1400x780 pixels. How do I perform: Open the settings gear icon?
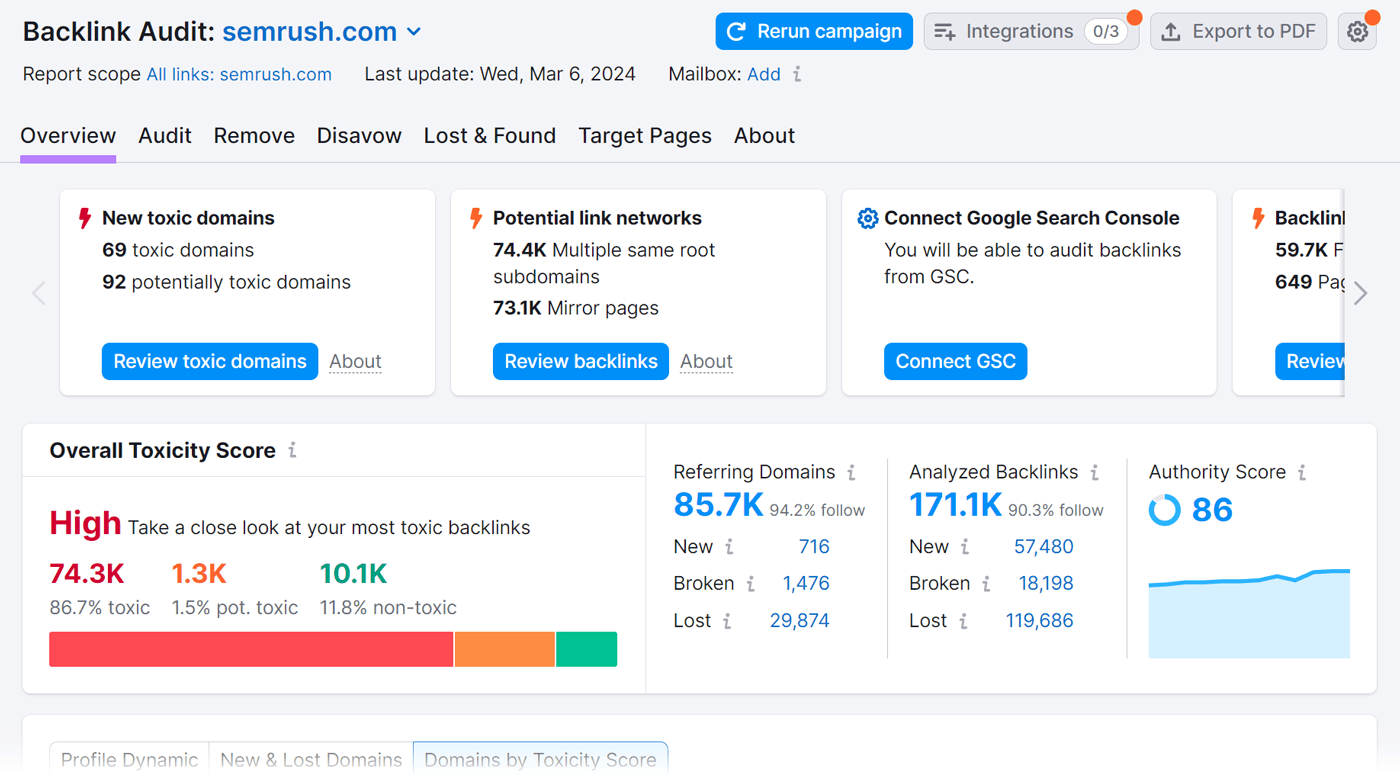coord(1357,31)
